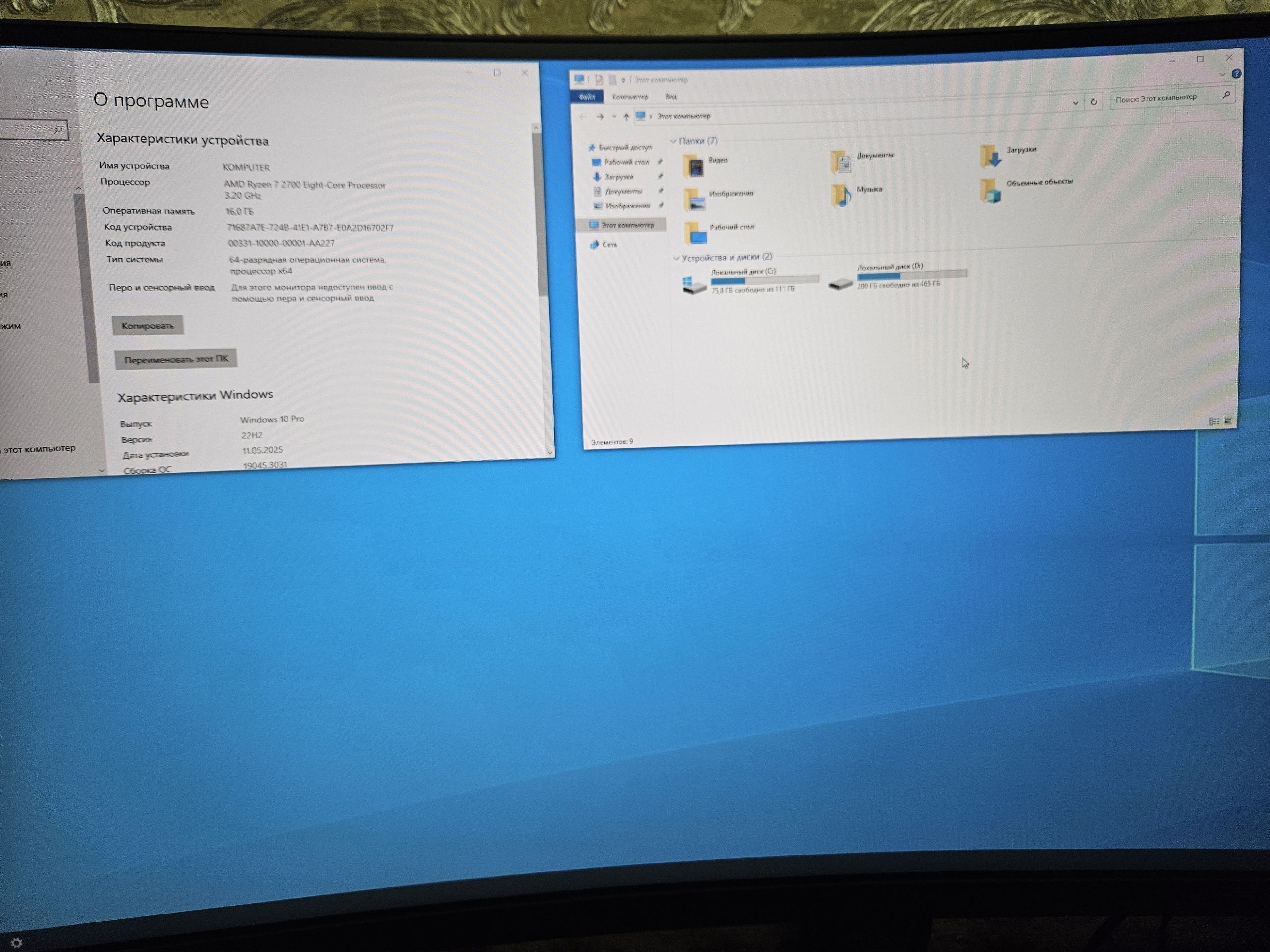Image resolution: width=1270 pixels, height=952 pixels.
Task: Click the Элементов: 9 status text
Action: point(612,442)
